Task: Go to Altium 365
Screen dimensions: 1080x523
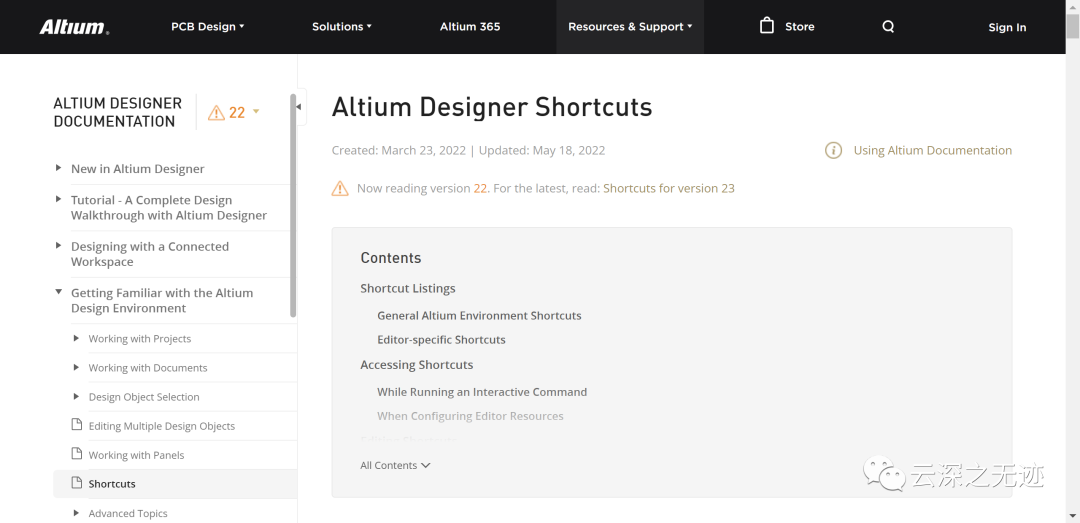Action: [x=470, y=27]
